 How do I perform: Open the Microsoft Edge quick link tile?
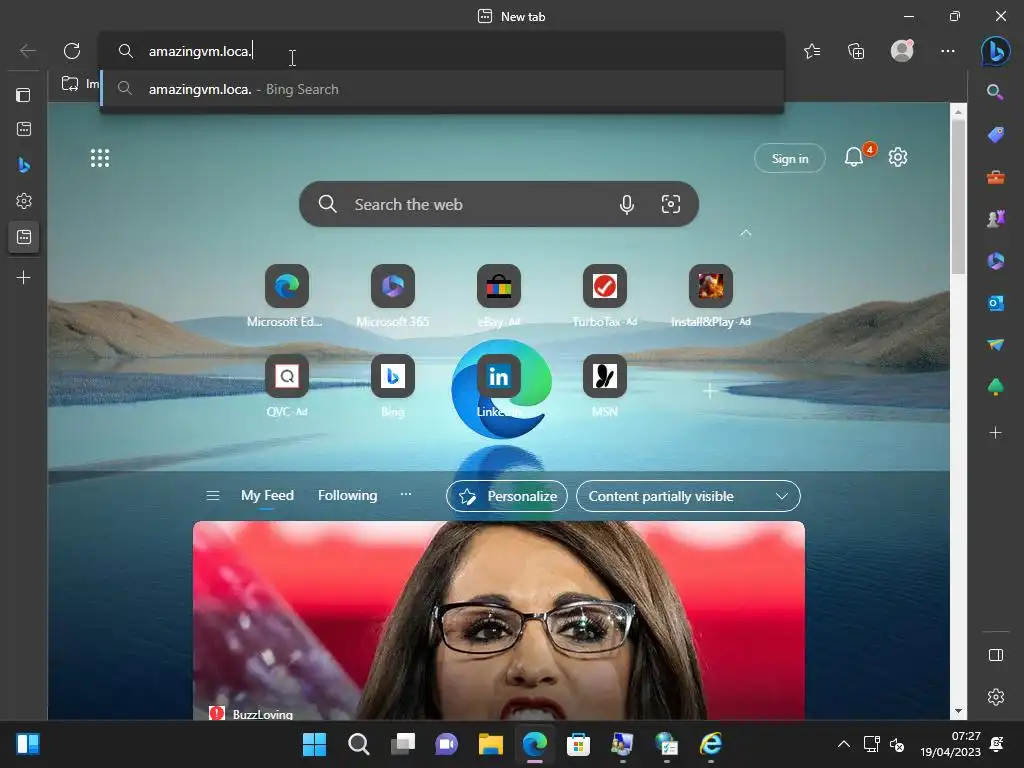tap(287, 286)
